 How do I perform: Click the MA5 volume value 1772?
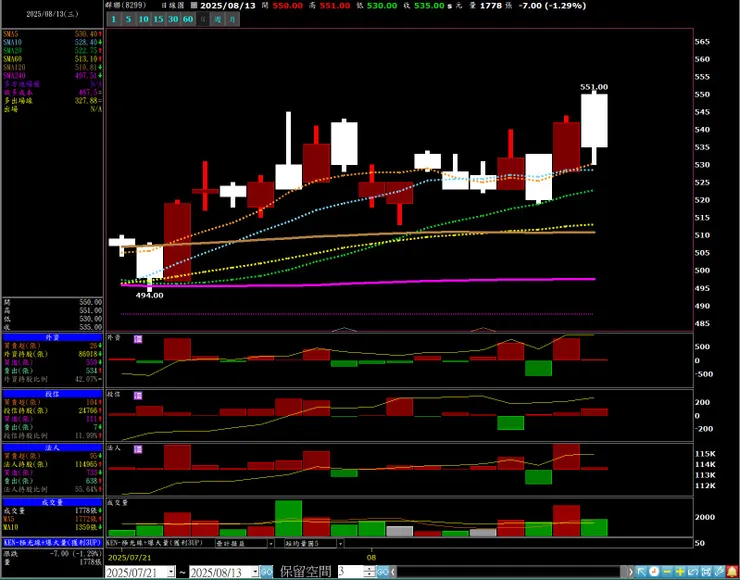[85, 519]
